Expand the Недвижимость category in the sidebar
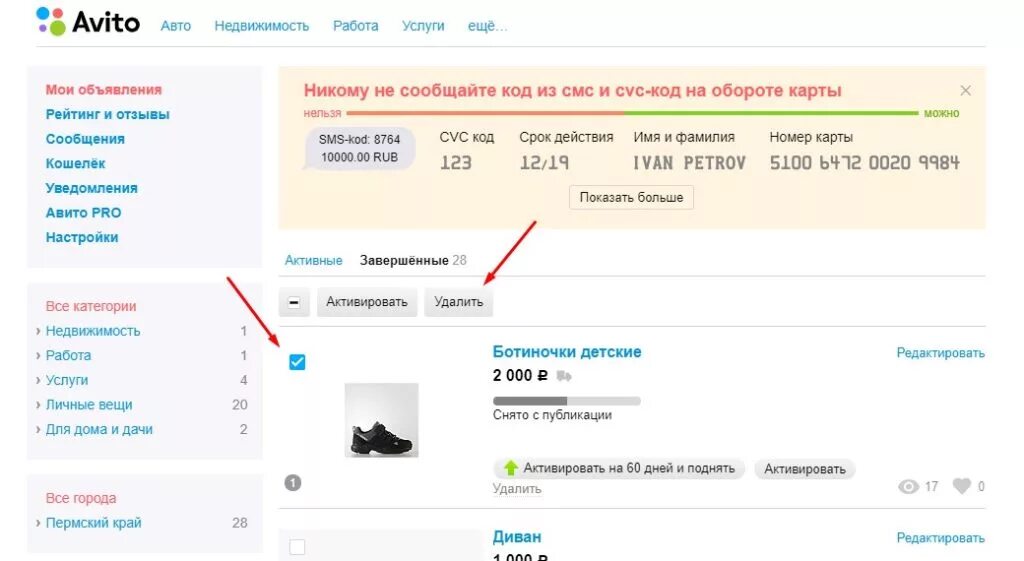 point(38,331)
